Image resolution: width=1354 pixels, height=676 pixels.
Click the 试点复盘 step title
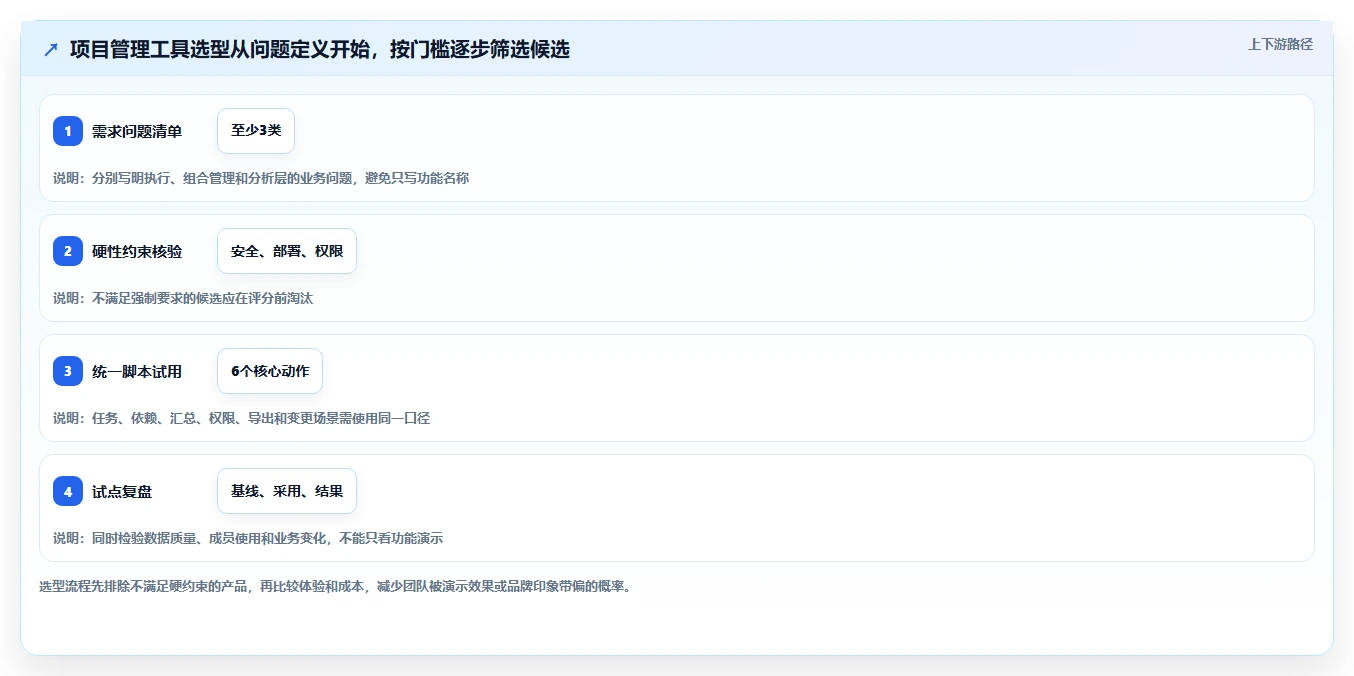pyautogui.click(x=122, y=491)
